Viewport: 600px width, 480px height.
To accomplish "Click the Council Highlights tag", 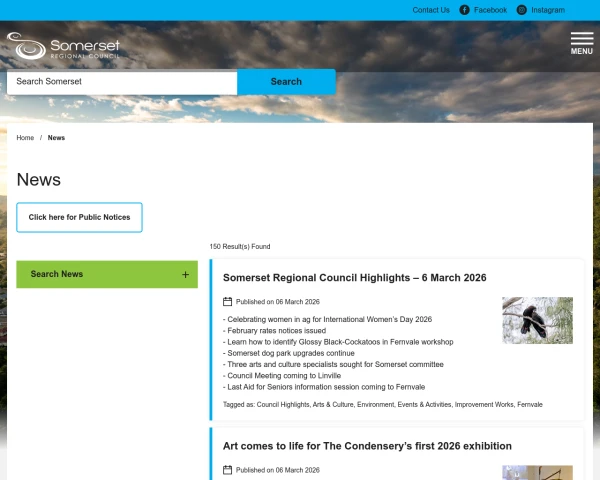I will tap(283, 405).
